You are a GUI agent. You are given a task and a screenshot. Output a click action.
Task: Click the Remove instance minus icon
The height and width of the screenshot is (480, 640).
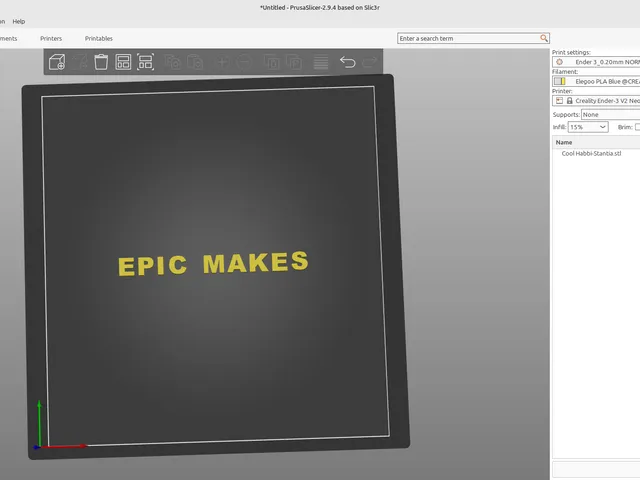pyautogui.click(x=244, y=62)
